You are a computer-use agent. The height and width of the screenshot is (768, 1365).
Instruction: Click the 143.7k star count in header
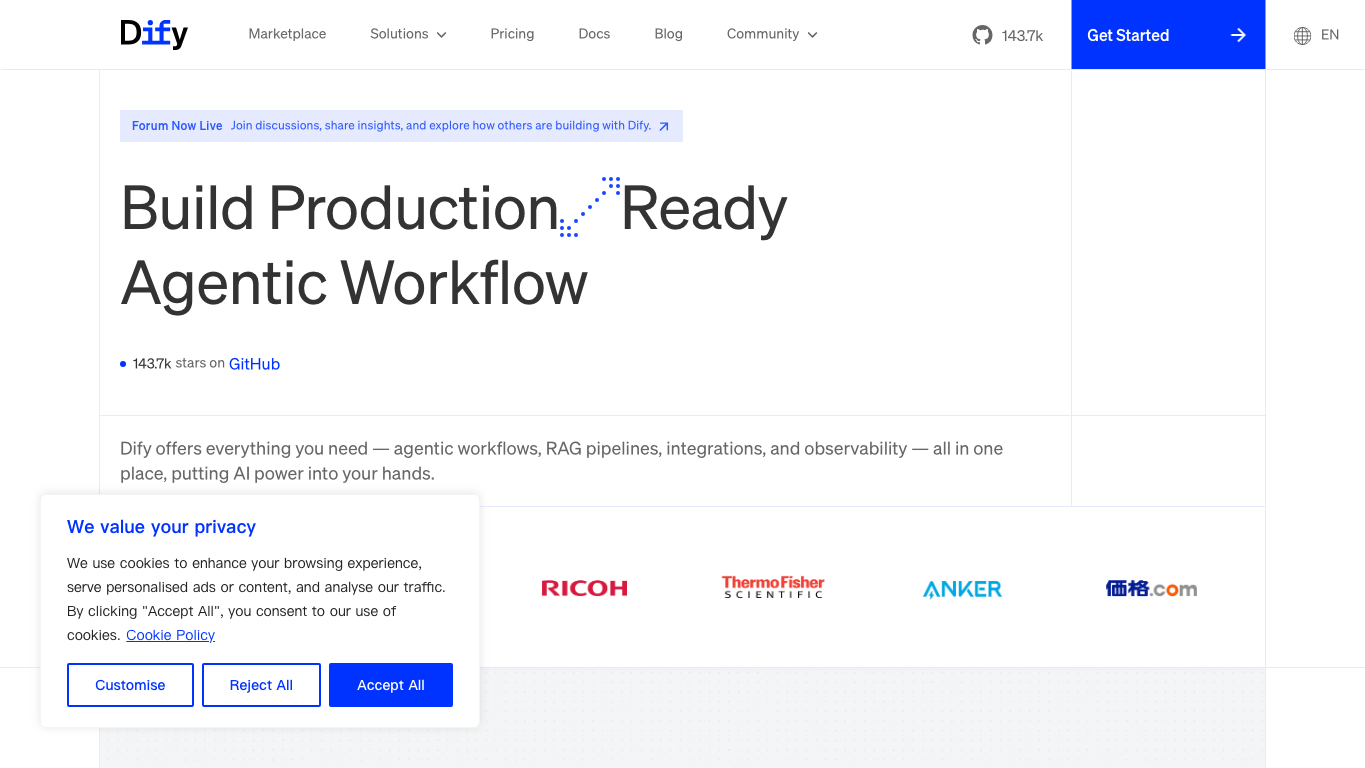point(1022,36)
